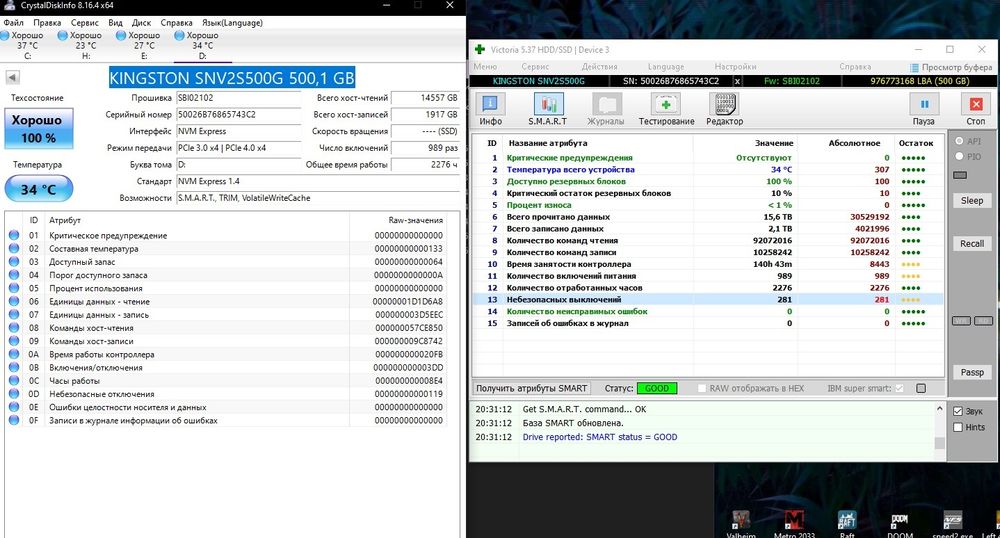Click the KINGSTON SNV2S500G 500,1 GB title
The image size is (1000, 538).
[x=232, y=78]
